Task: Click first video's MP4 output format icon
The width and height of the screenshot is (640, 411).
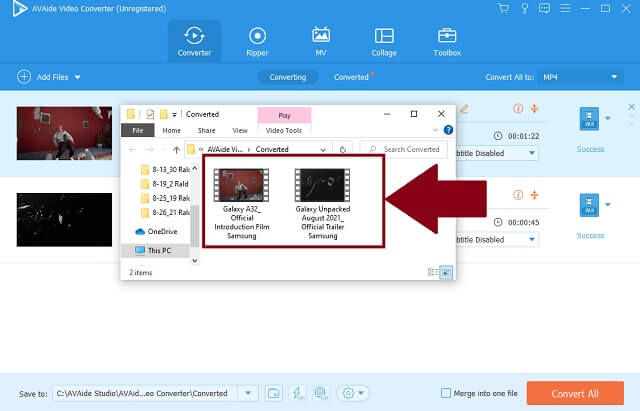Action: [589, 118]
